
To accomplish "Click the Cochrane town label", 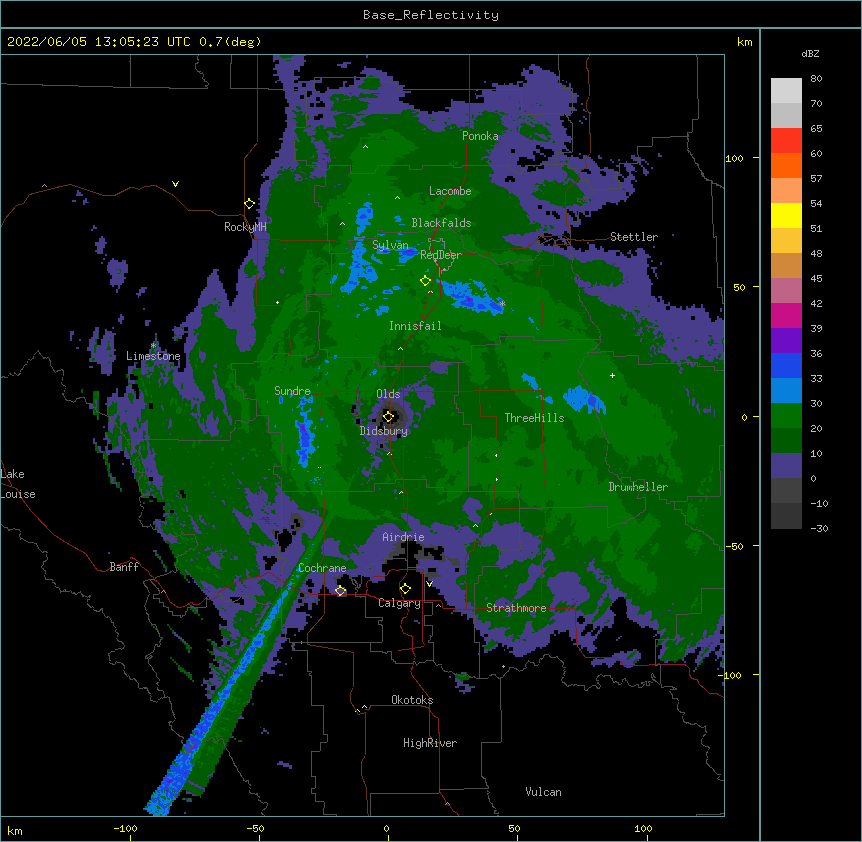I will (322, 568).
